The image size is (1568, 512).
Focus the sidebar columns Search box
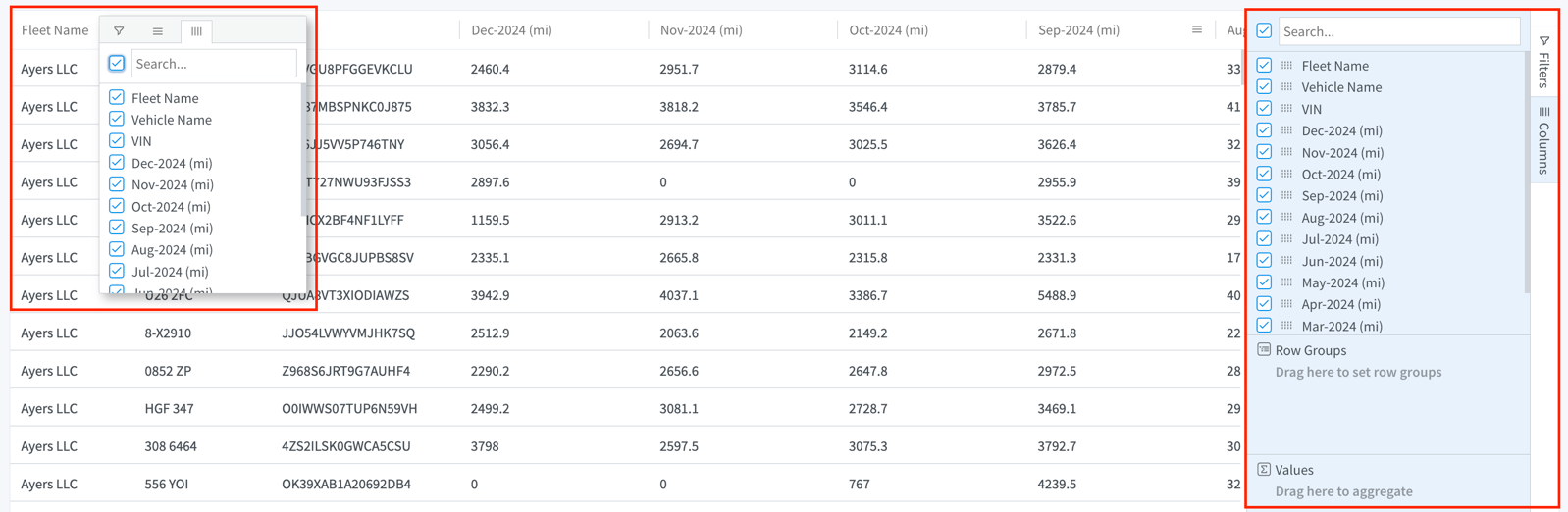[1399, 31]
